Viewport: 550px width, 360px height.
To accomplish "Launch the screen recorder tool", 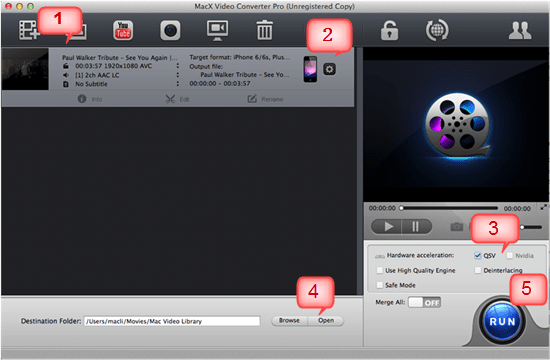I will point(217,31).
